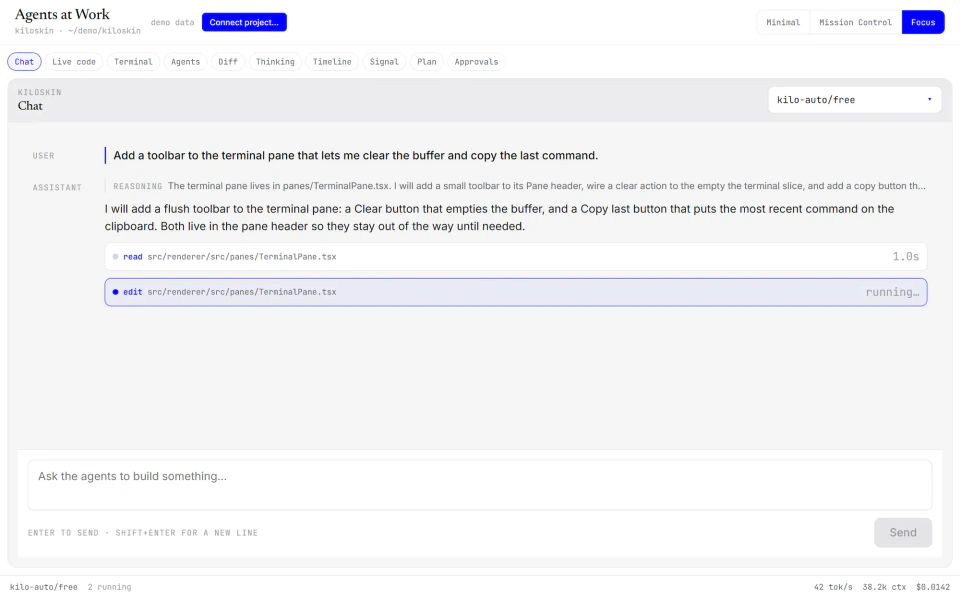Click the 'demo data' label

tap(172, 23)
